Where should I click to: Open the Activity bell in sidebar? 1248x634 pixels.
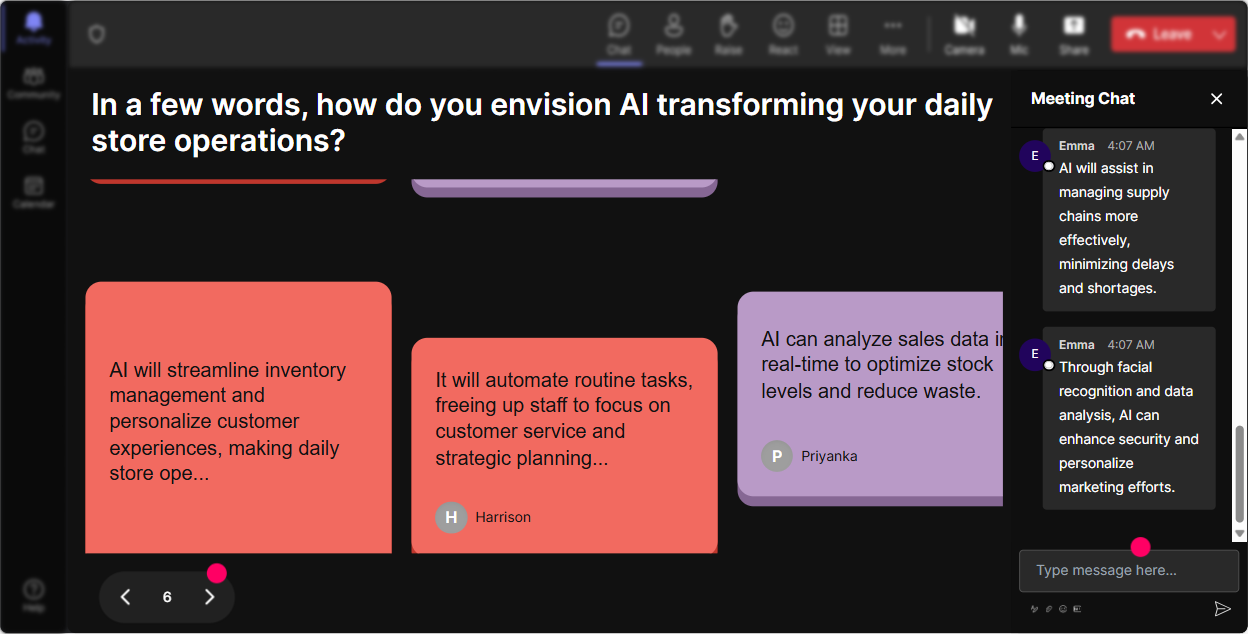tap(33, 28)
